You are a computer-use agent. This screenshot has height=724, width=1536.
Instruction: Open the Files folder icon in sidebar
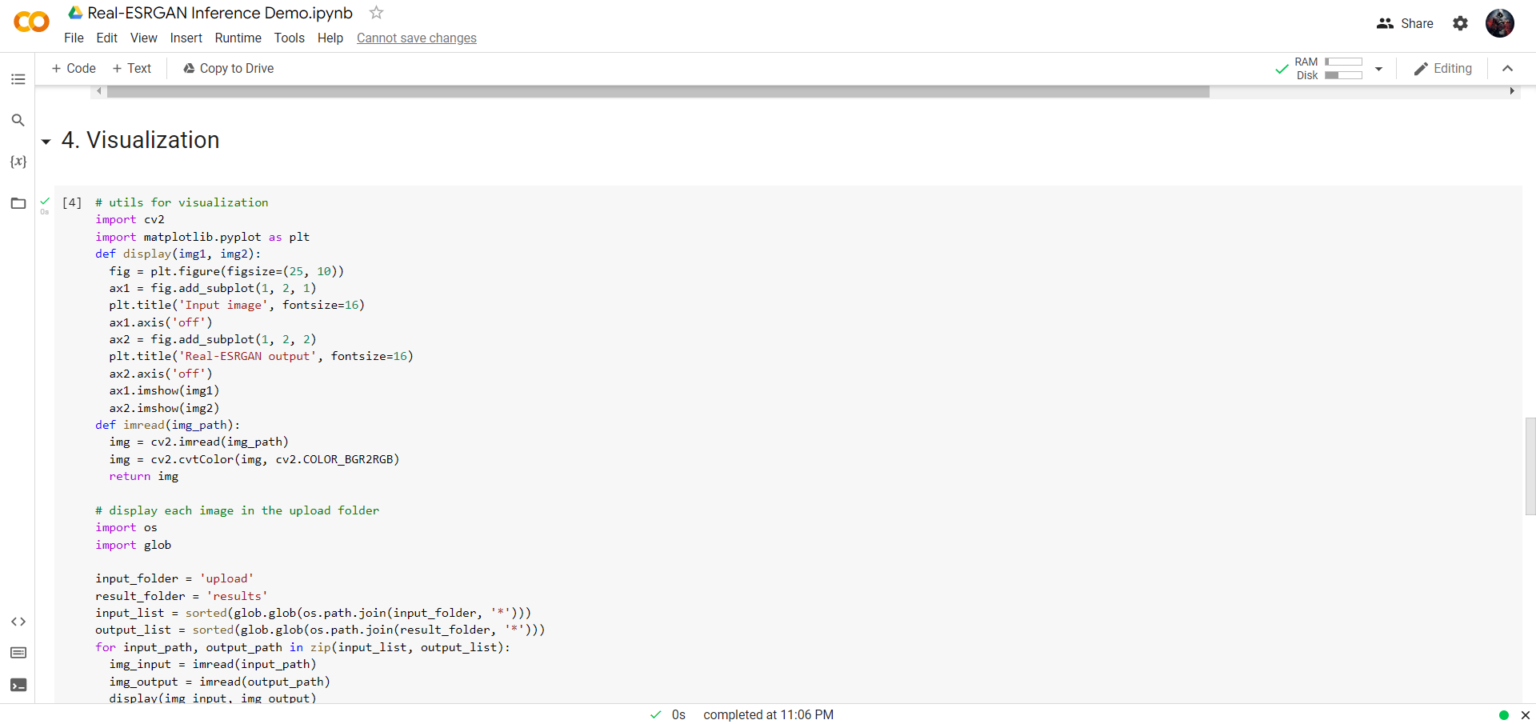[x=18, y=203]
